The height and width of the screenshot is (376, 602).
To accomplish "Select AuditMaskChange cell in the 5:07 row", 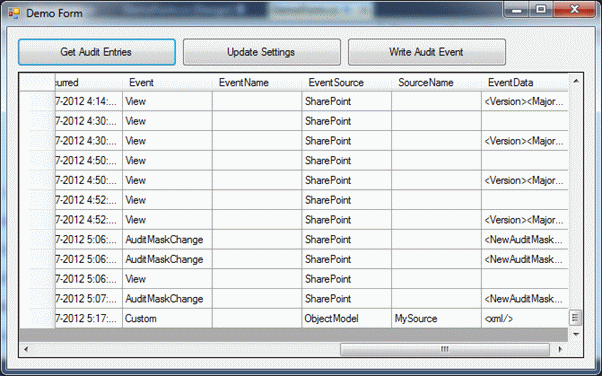I will coord(167,299).
